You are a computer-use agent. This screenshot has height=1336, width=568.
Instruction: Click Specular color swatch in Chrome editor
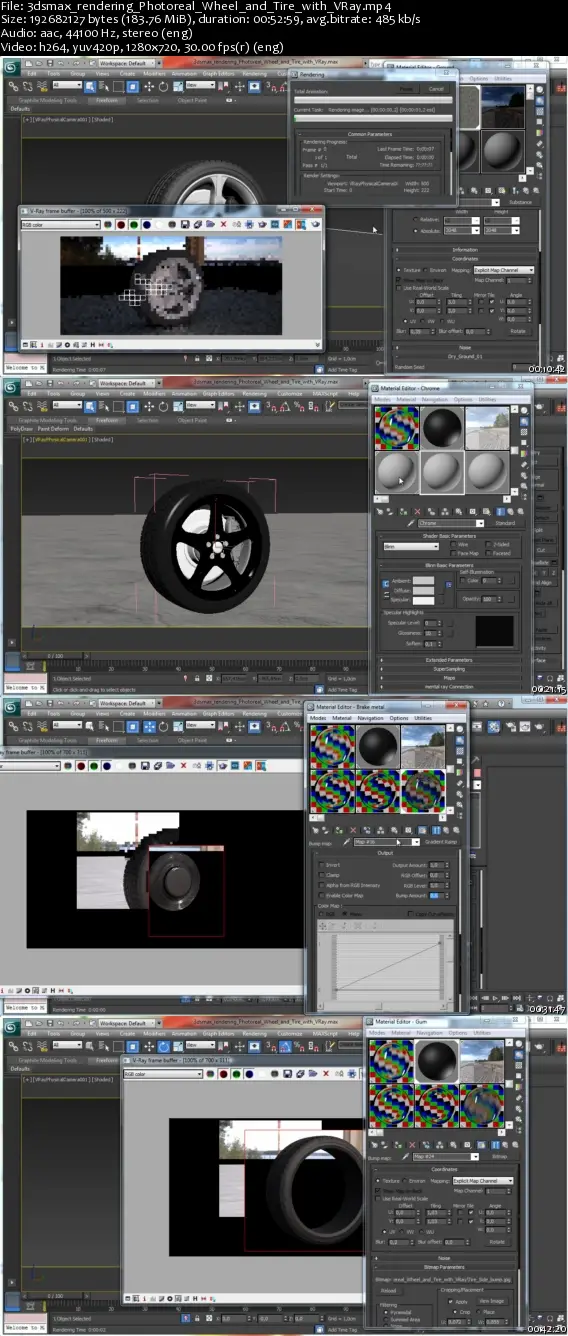[423, 600]
